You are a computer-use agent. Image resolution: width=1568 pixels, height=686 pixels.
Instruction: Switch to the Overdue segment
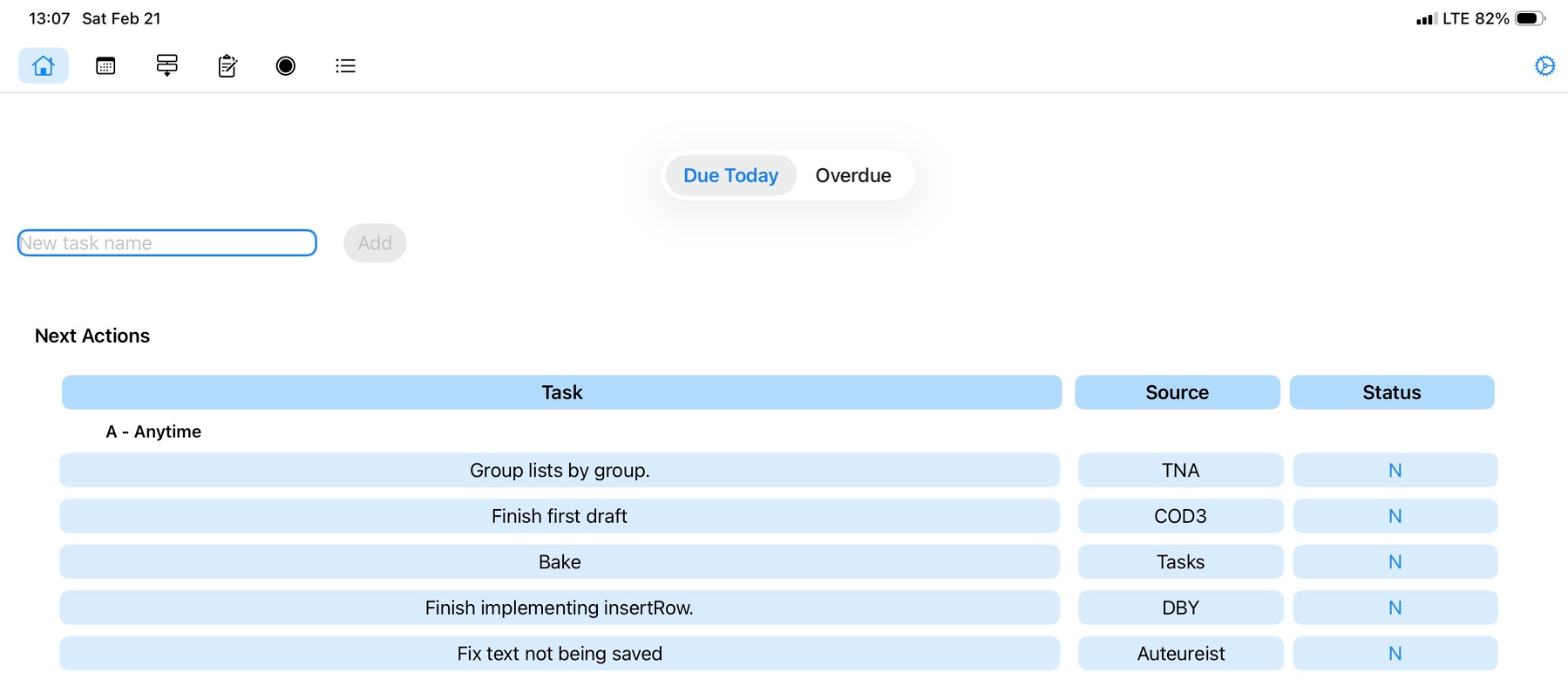[852, 175]
